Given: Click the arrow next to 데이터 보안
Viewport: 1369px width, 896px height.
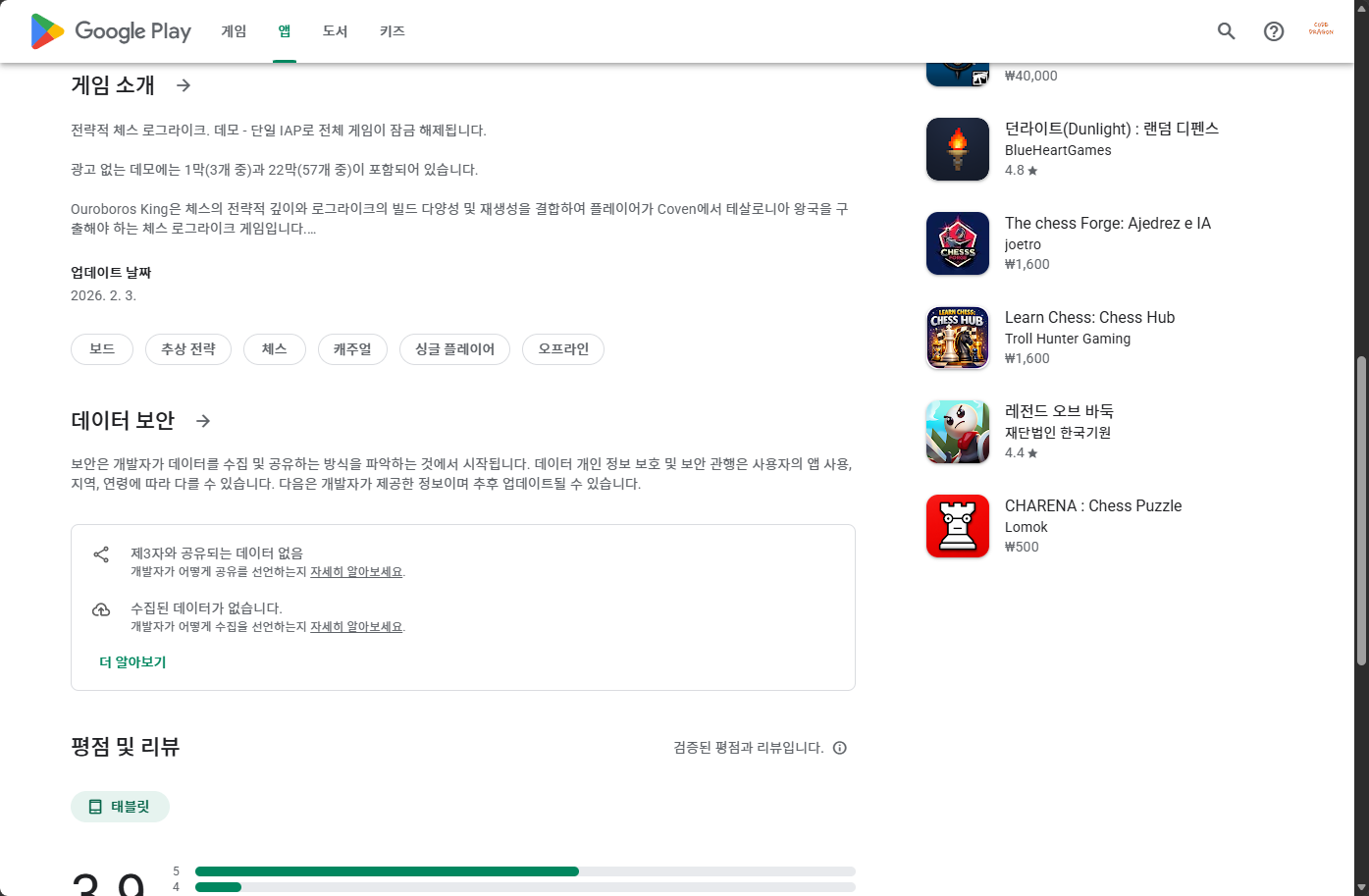Looking at the screenshot, I should [203, 421].
